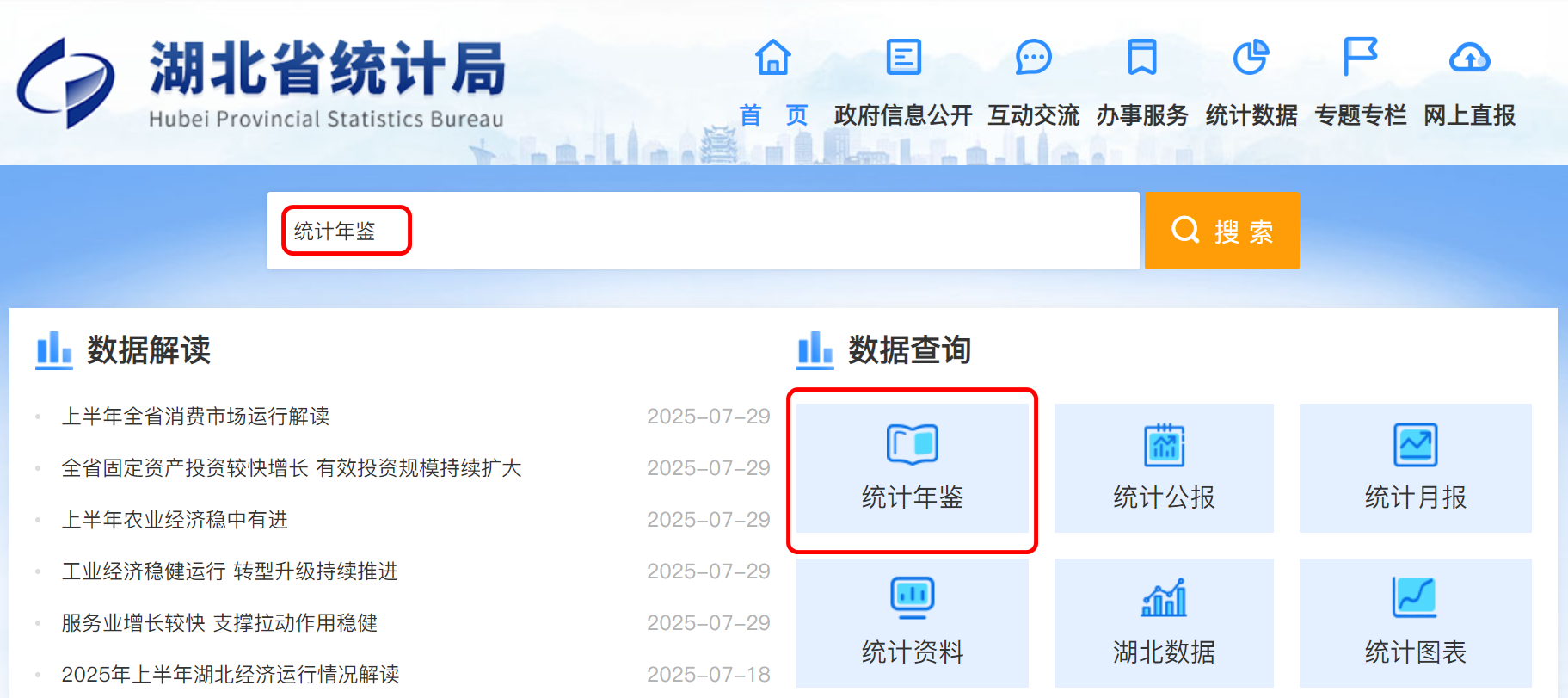1568x698 pixels.
Task: Select the 统计月报 monthly report tile
Action: click(x=1415, y=468)
